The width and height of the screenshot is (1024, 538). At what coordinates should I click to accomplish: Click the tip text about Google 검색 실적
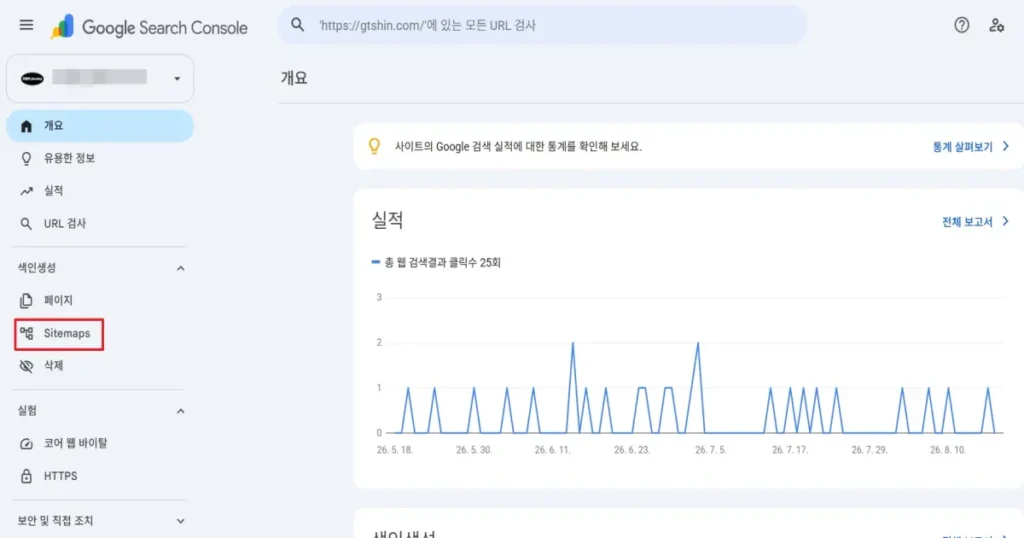(x=518, y=147)
